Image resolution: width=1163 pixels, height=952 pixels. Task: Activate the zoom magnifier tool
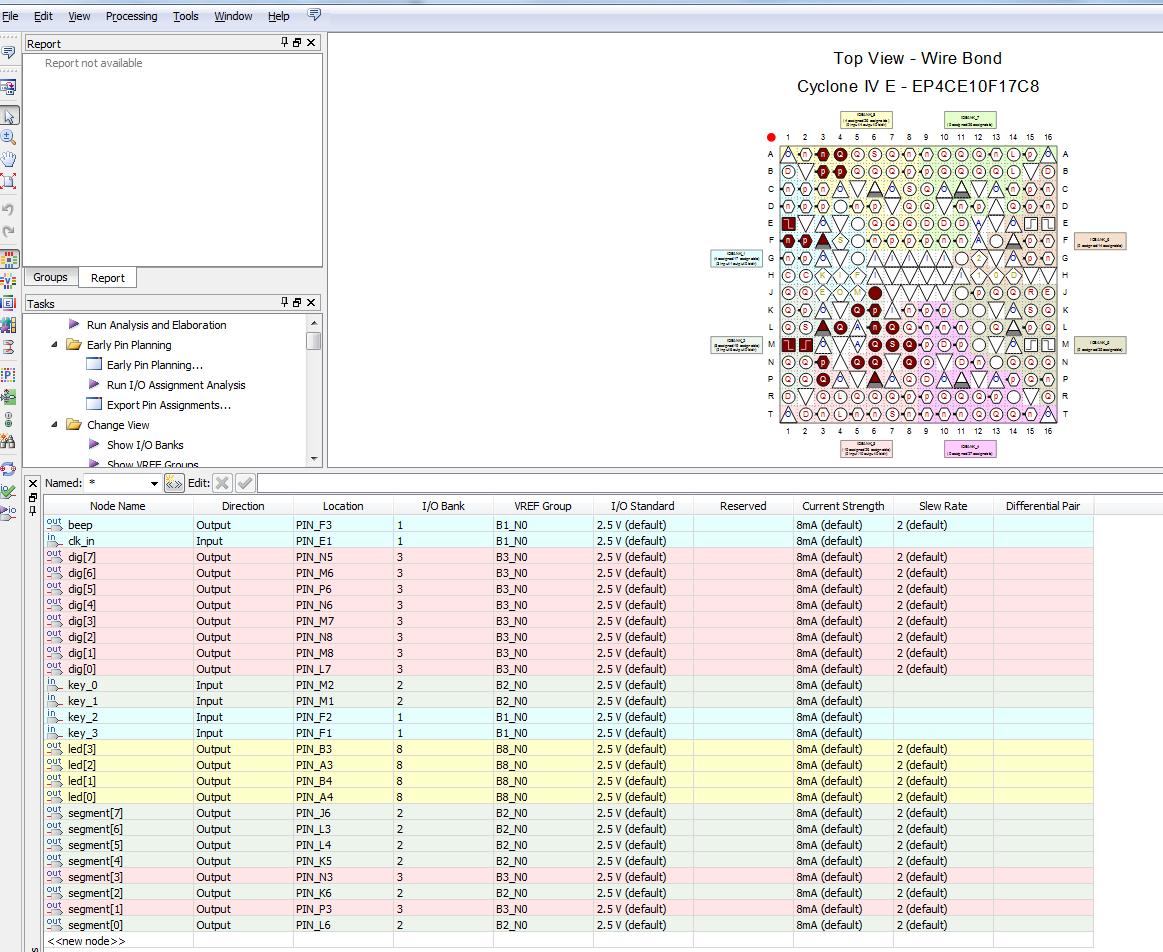tap(9, 137)
